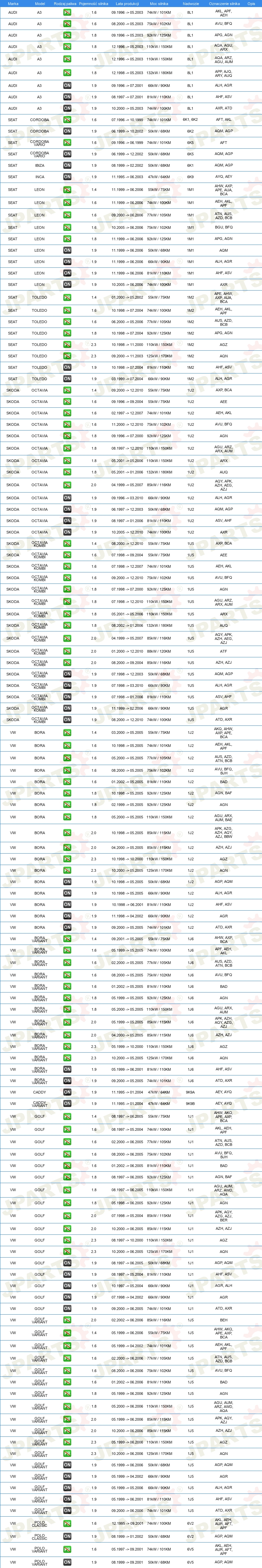Select the model cell 'CADDY' in the 9K9A row
Viewport: 262px width, 1568px height.
[x=40, y=1093]
